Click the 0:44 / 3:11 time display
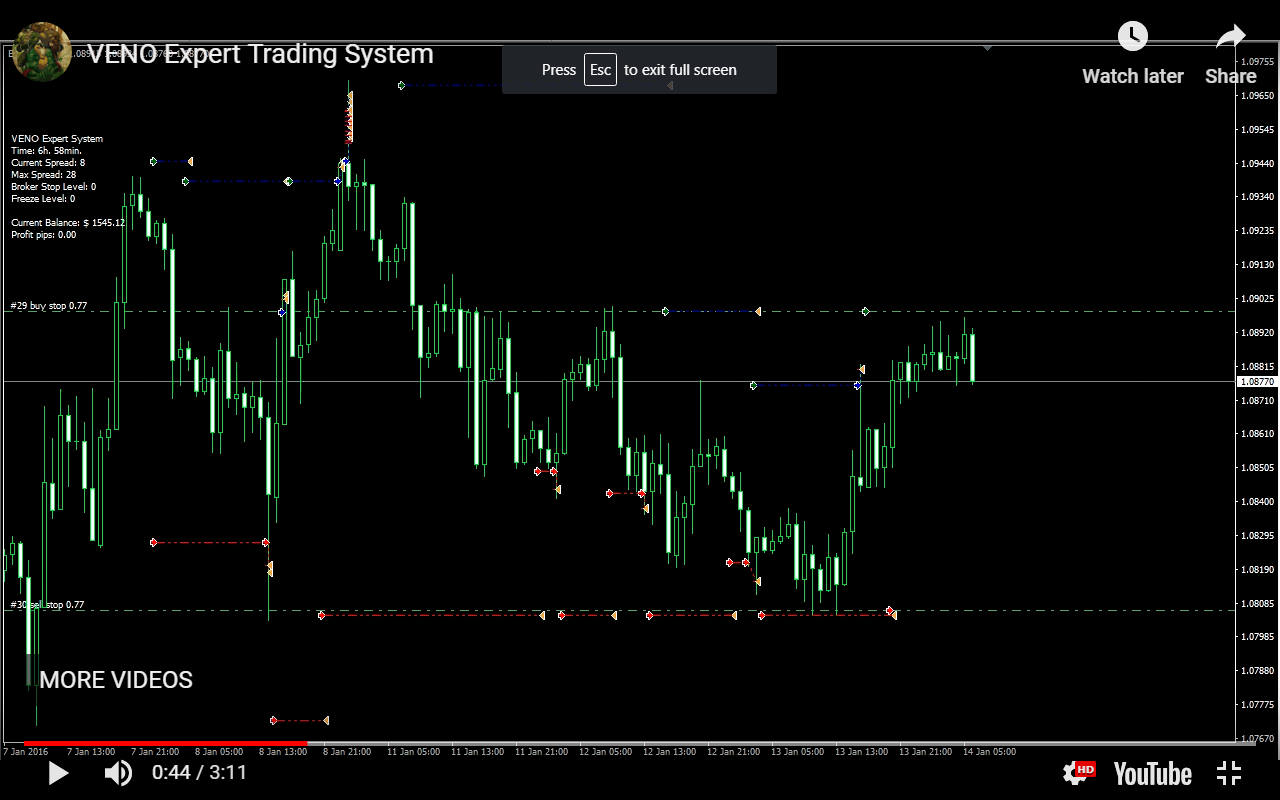This screenshot has height=800, width=1280. (199, 773)
